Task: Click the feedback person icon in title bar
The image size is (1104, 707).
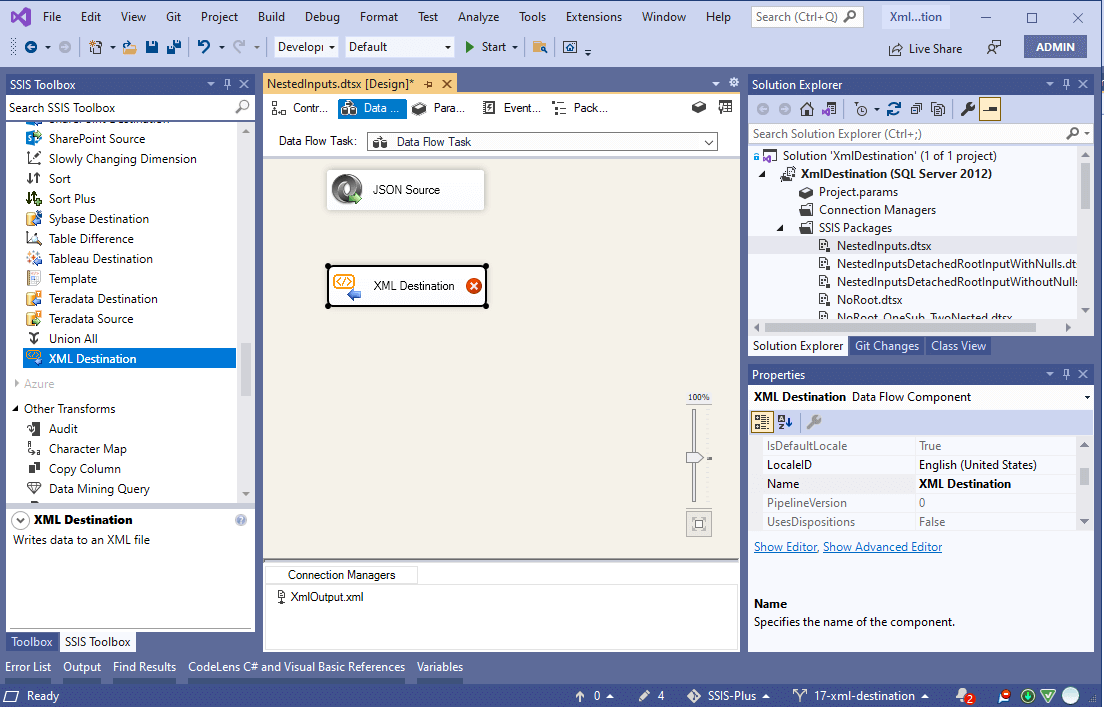Action: coord(993,47)
